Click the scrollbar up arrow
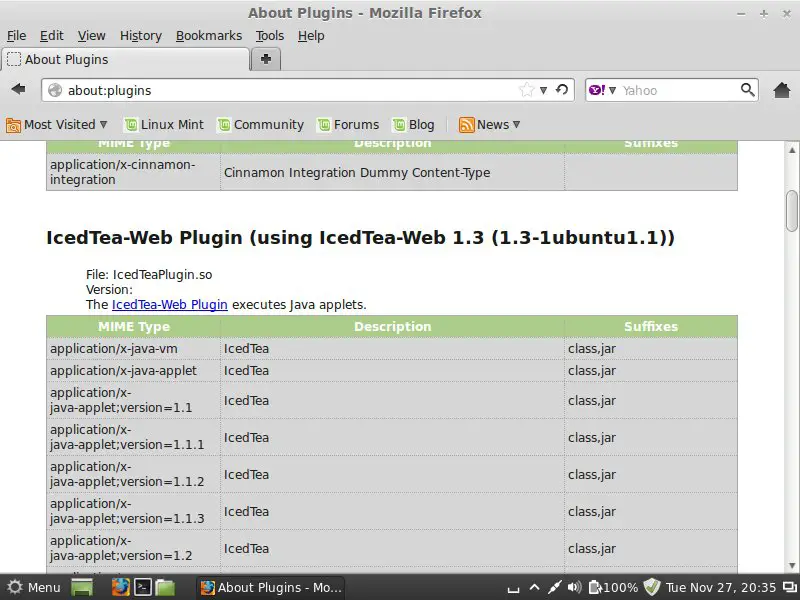Viewport: 800px width, 600px height. [792, 149]
